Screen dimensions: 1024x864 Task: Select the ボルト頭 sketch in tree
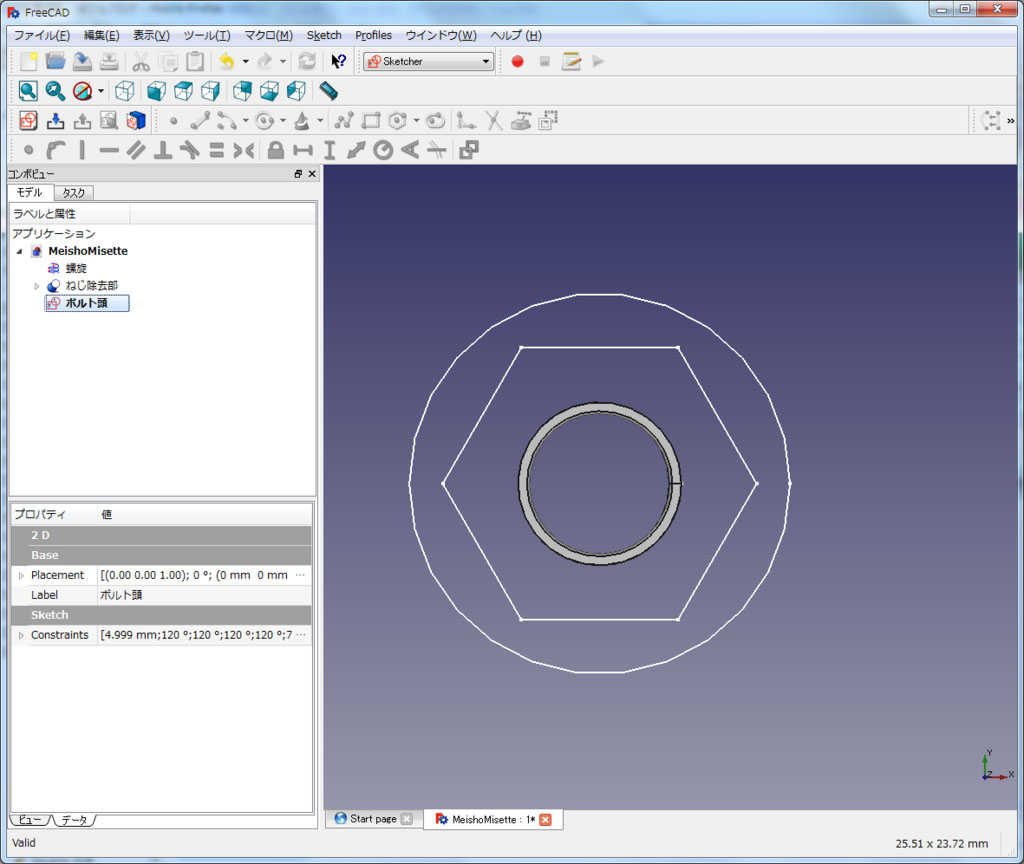point(86,303)
